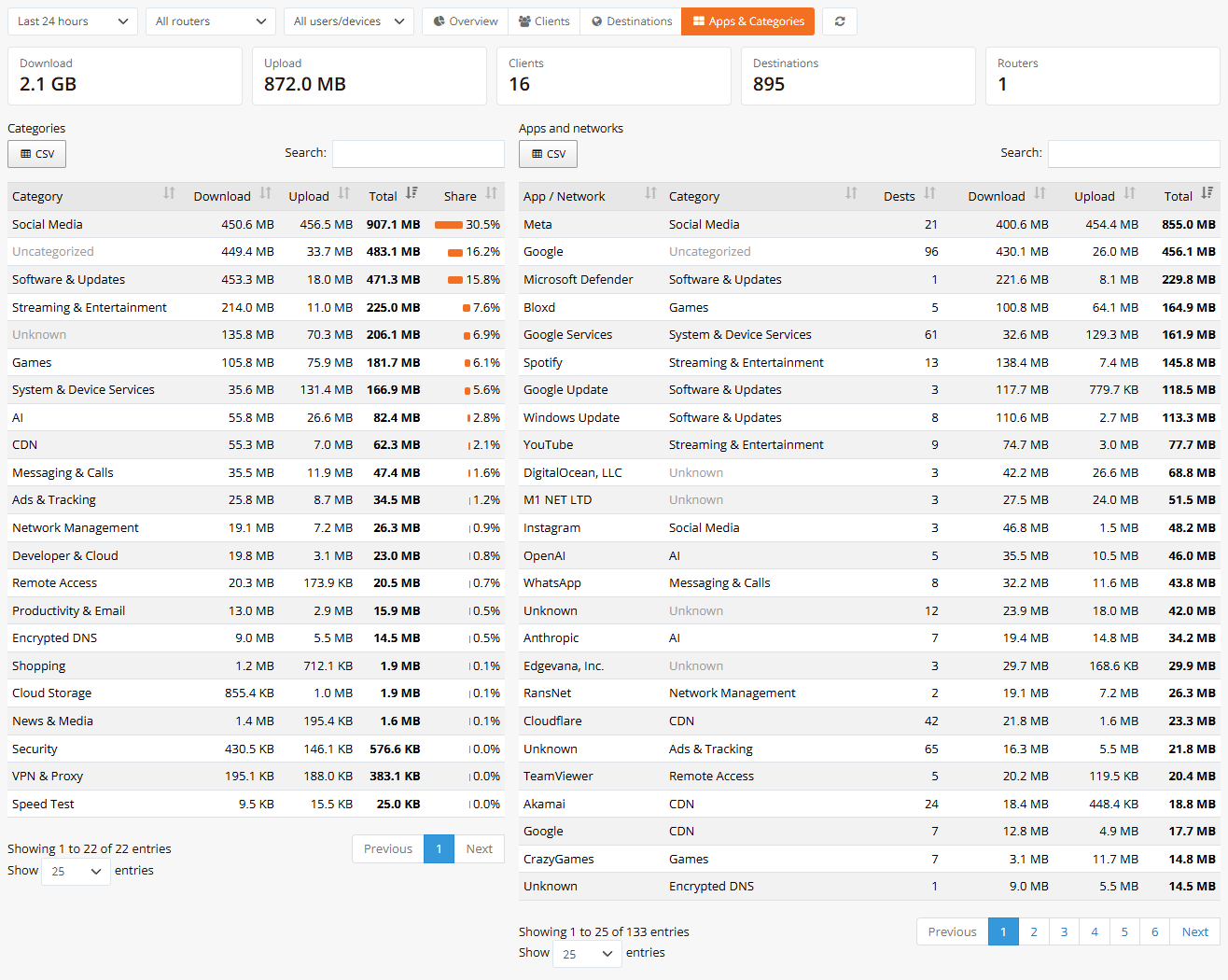This screenshot has width=1228, height=980.
Task: Open the All users/devices dropdown
Action: pyautogui.click(x=349, y=21)
